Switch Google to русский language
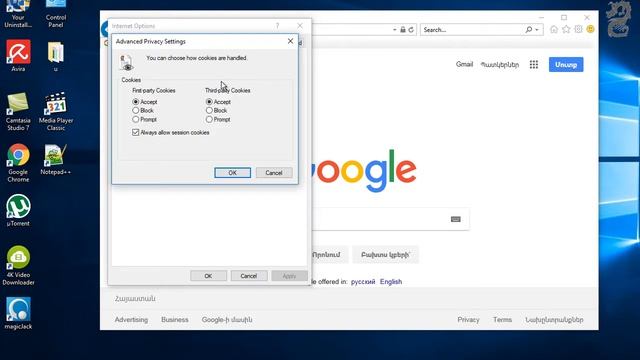640x360 pixels. (x=363, y=282)
